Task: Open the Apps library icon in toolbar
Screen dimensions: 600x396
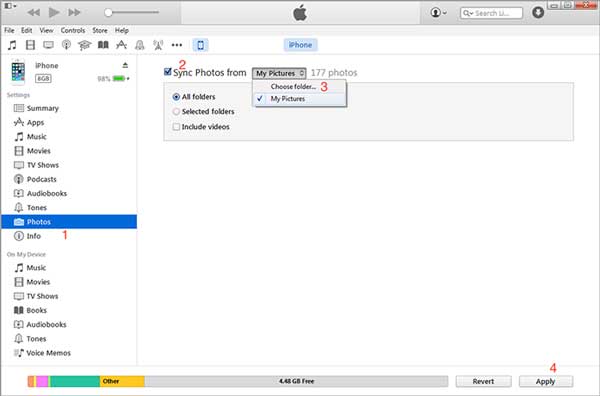Action: (x=121, y=45)
